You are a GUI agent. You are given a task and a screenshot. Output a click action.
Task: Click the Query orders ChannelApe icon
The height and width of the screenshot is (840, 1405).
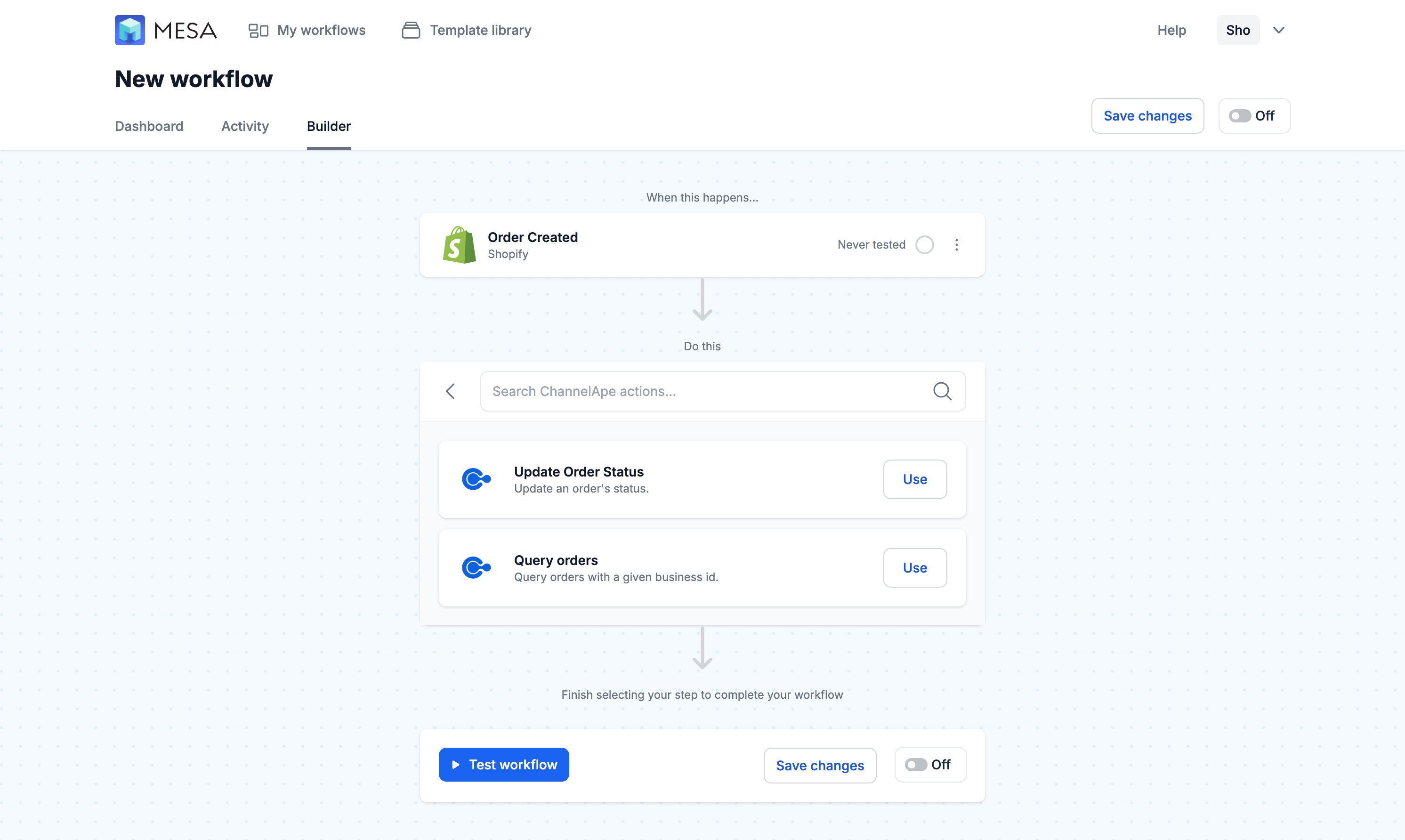pyautogui.click(x=476, y=568)
